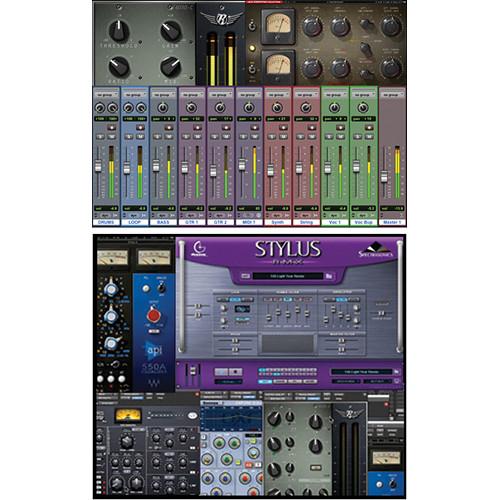Viewport: 500px width, 500px height.
Task: Open the GTR 1 channel group dropdown
Action: 192,95
